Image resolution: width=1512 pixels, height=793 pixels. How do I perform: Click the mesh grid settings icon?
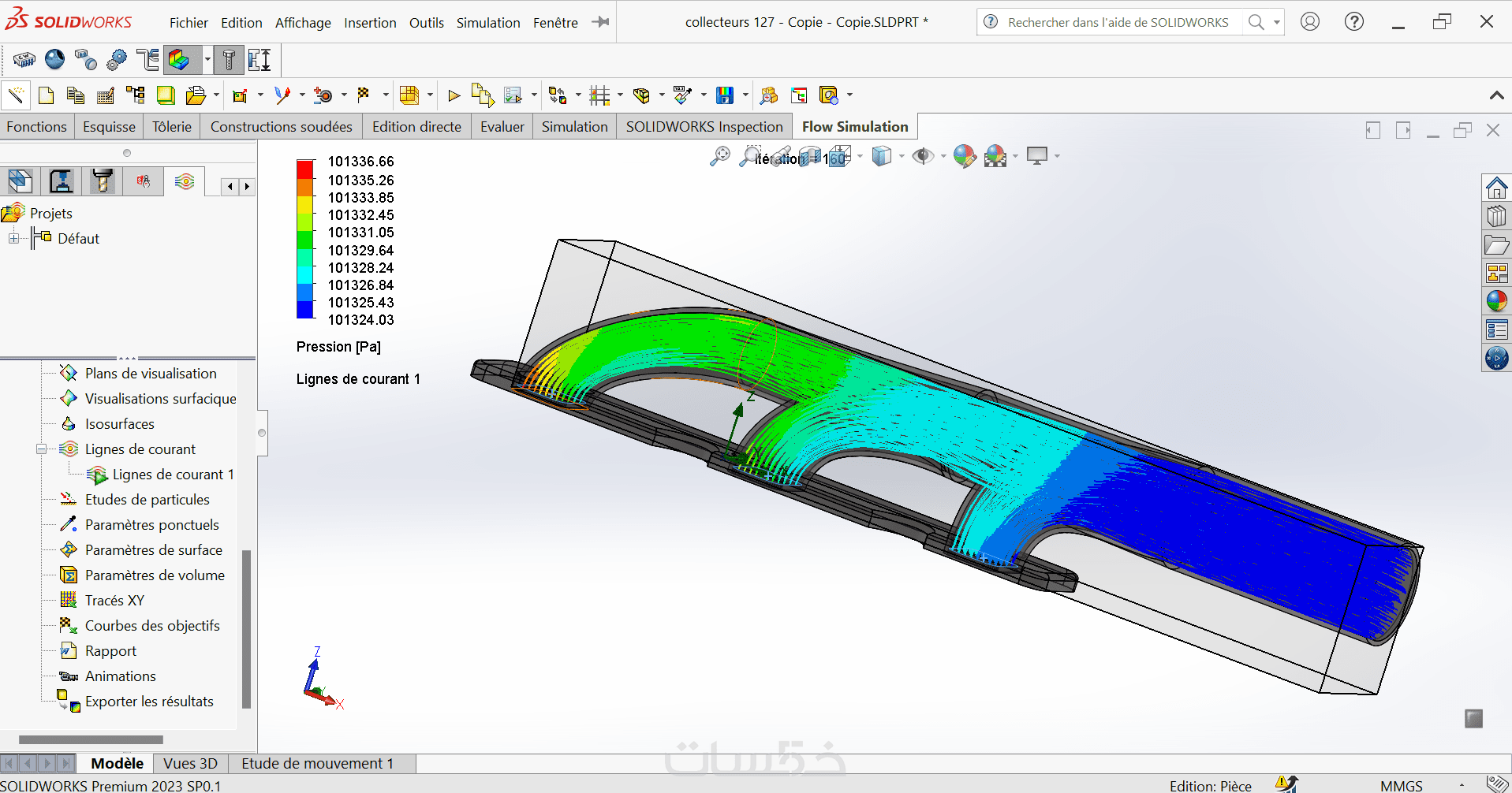click(600, 95)
